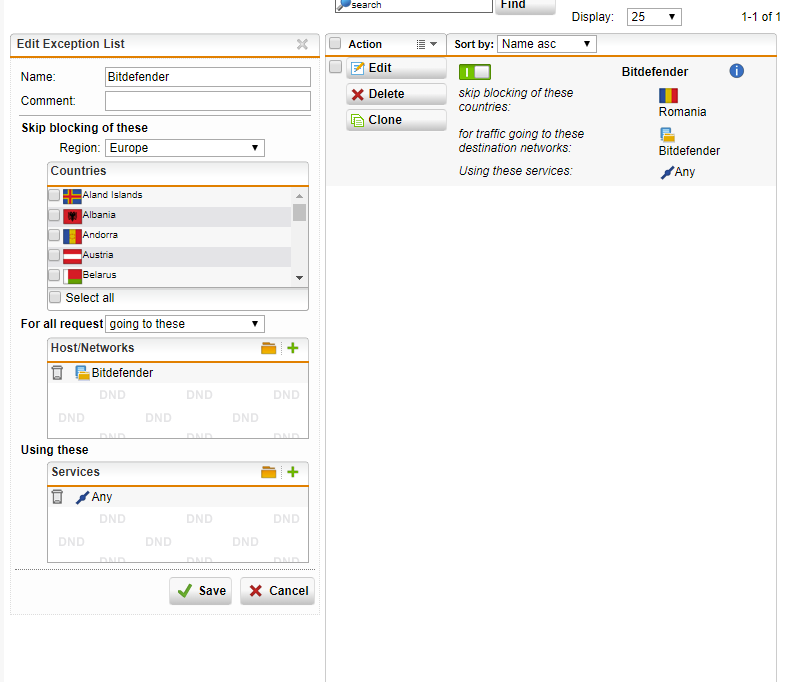Viewport: 792px width, 682px height.
Task: Click the countries list scrollbar thumb
Action: pos(300,213)
